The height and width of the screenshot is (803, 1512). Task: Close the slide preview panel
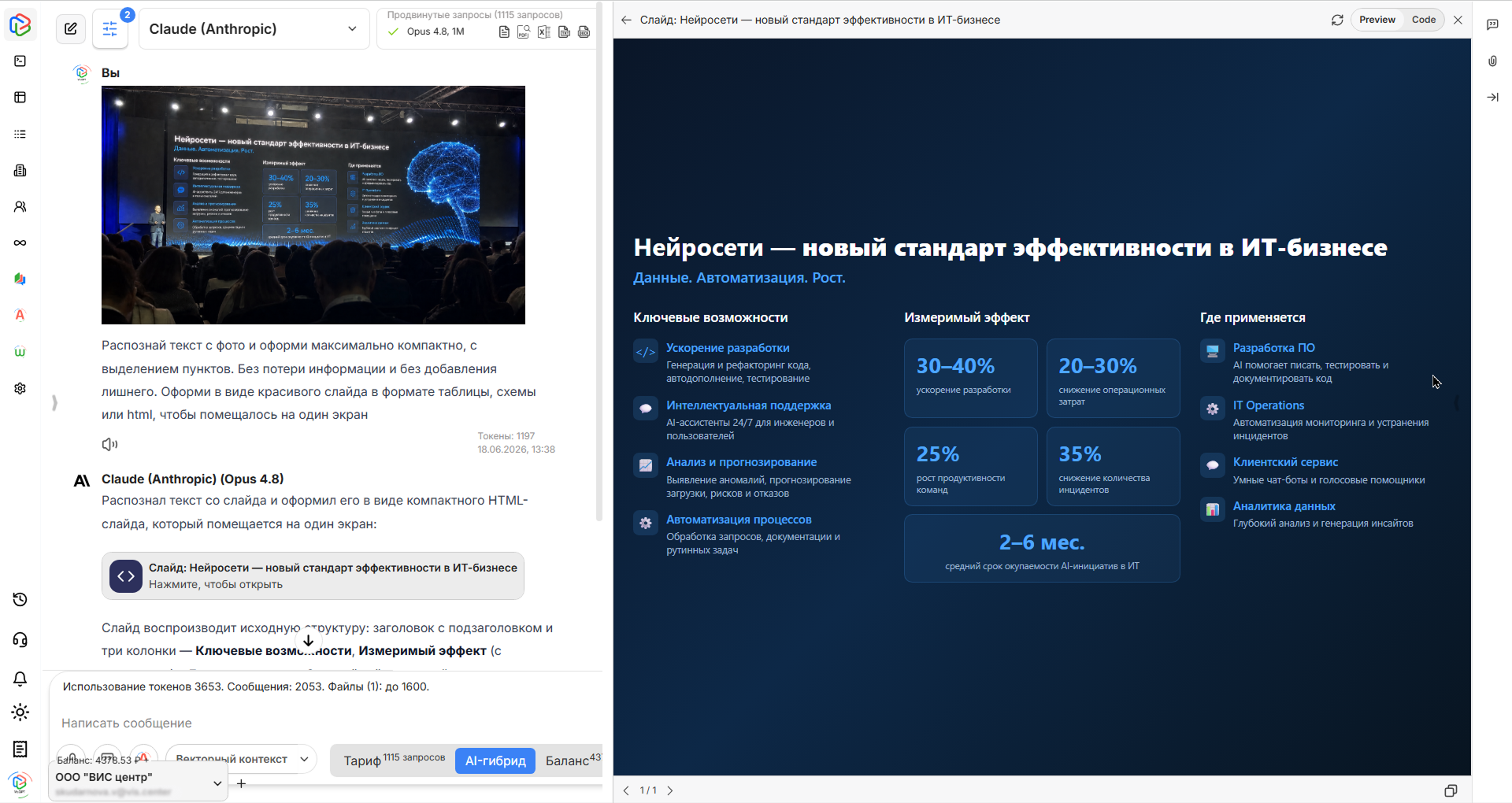tap(1458, 20)
